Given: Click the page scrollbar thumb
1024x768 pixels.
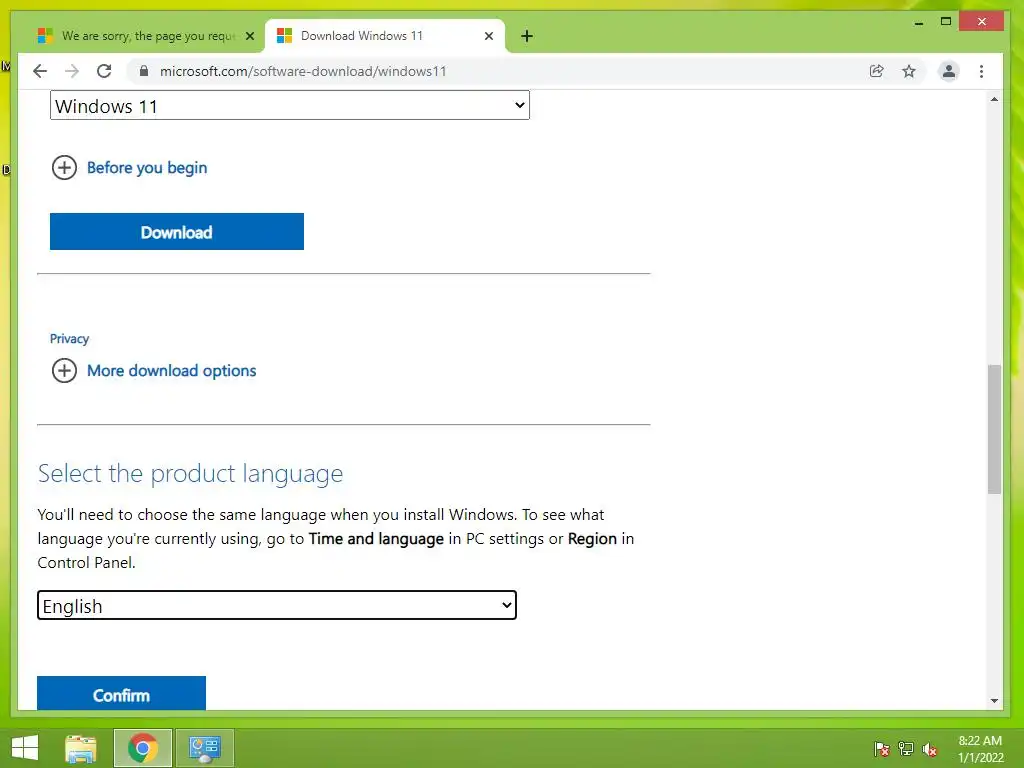Looking at the screenshot, I should point(994,429).
